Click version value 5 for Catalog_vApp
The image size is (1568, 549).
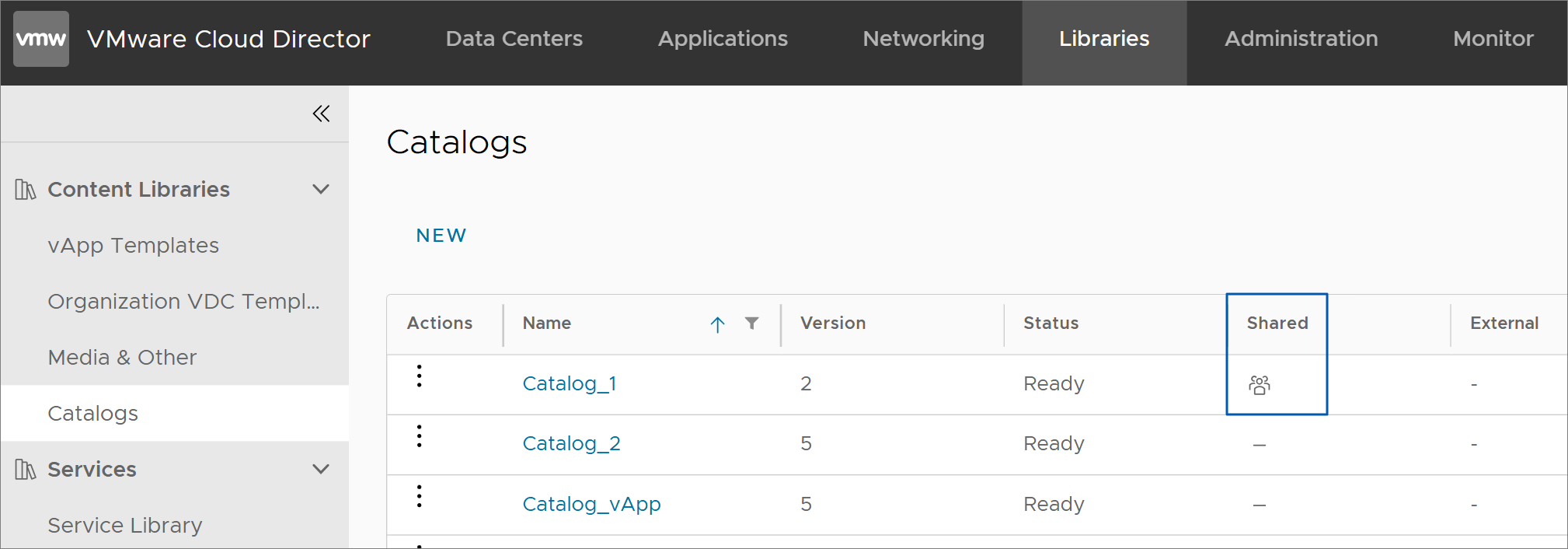pyautogui.click(x=806, y=504)
